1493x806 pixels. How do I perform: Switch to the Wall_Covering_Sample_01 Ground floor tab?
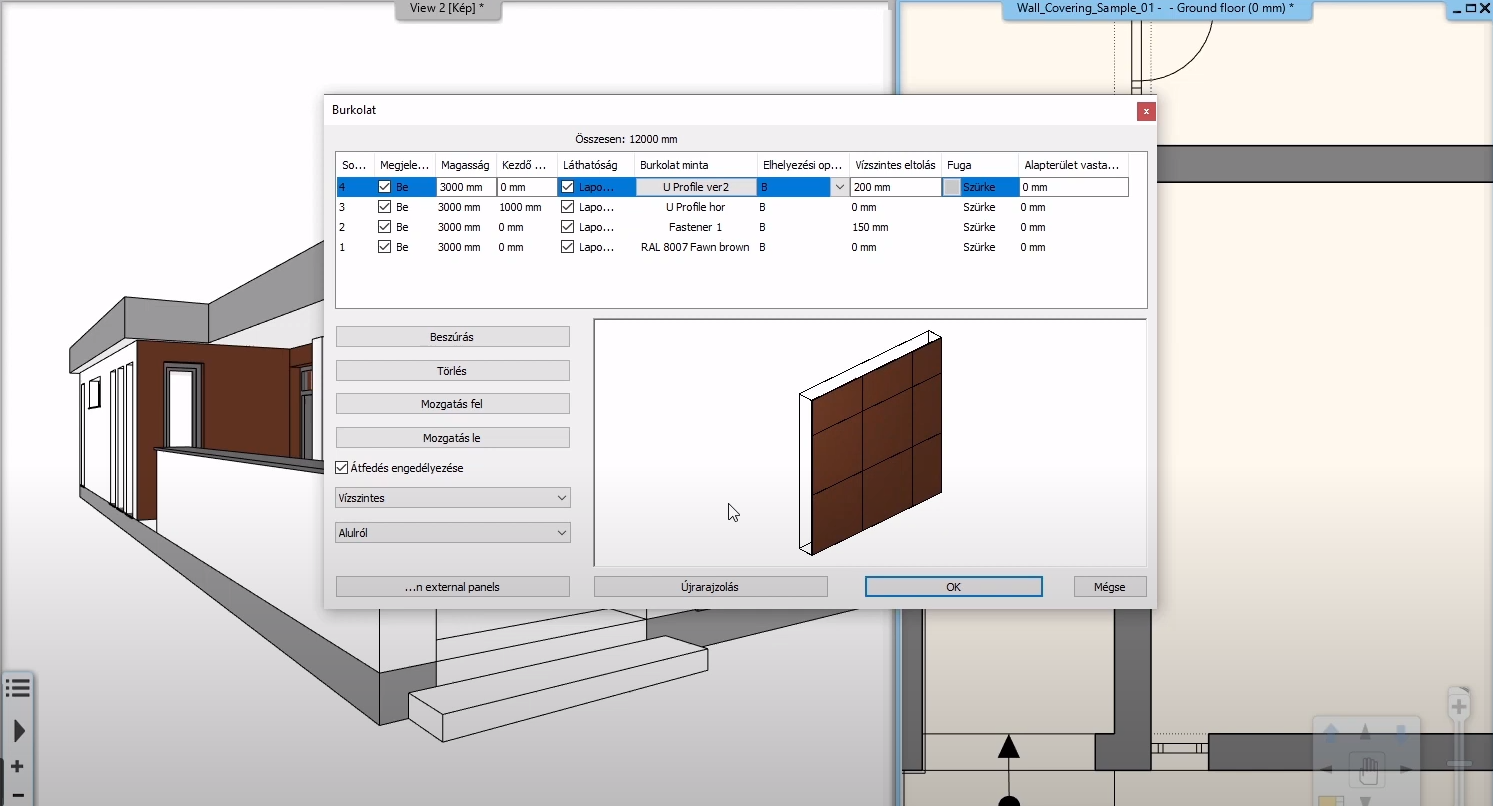coord(1155,8)
